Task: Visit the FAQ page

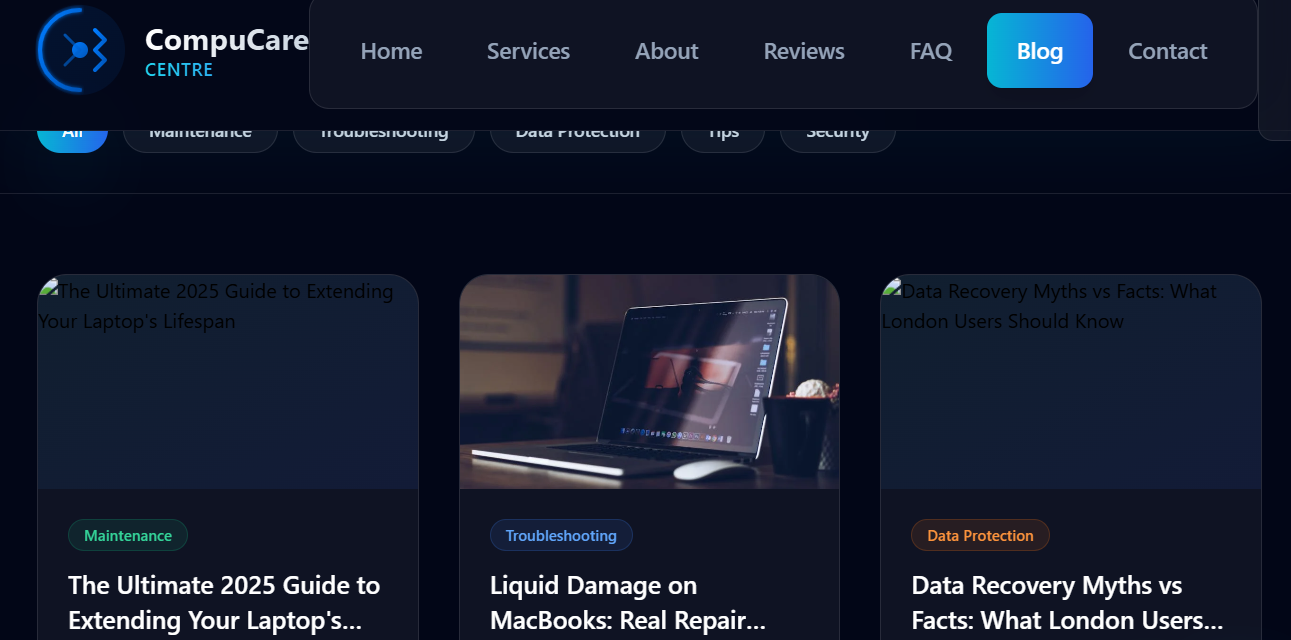Action: [931, 51]
